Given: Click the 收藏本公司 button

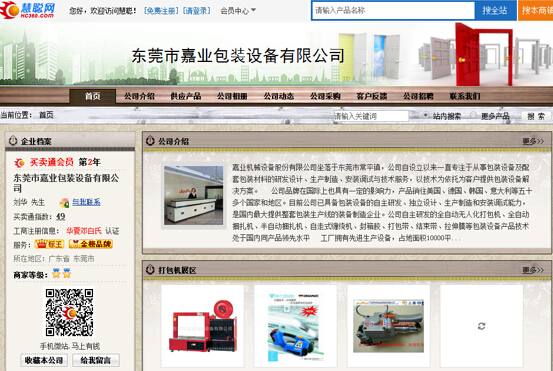Looking at the screenshot, I should point(44,360).
